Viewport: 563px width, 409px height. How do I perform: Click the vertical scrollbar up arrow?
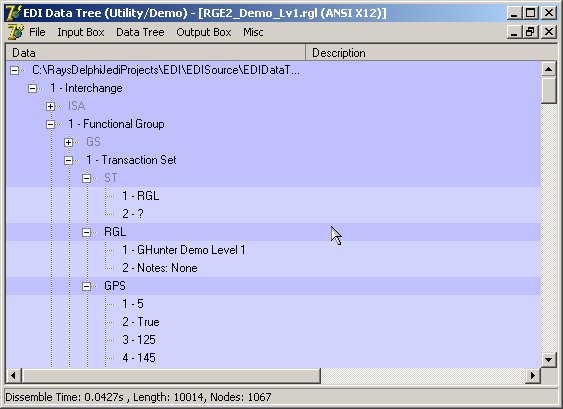tap(548, 69)
